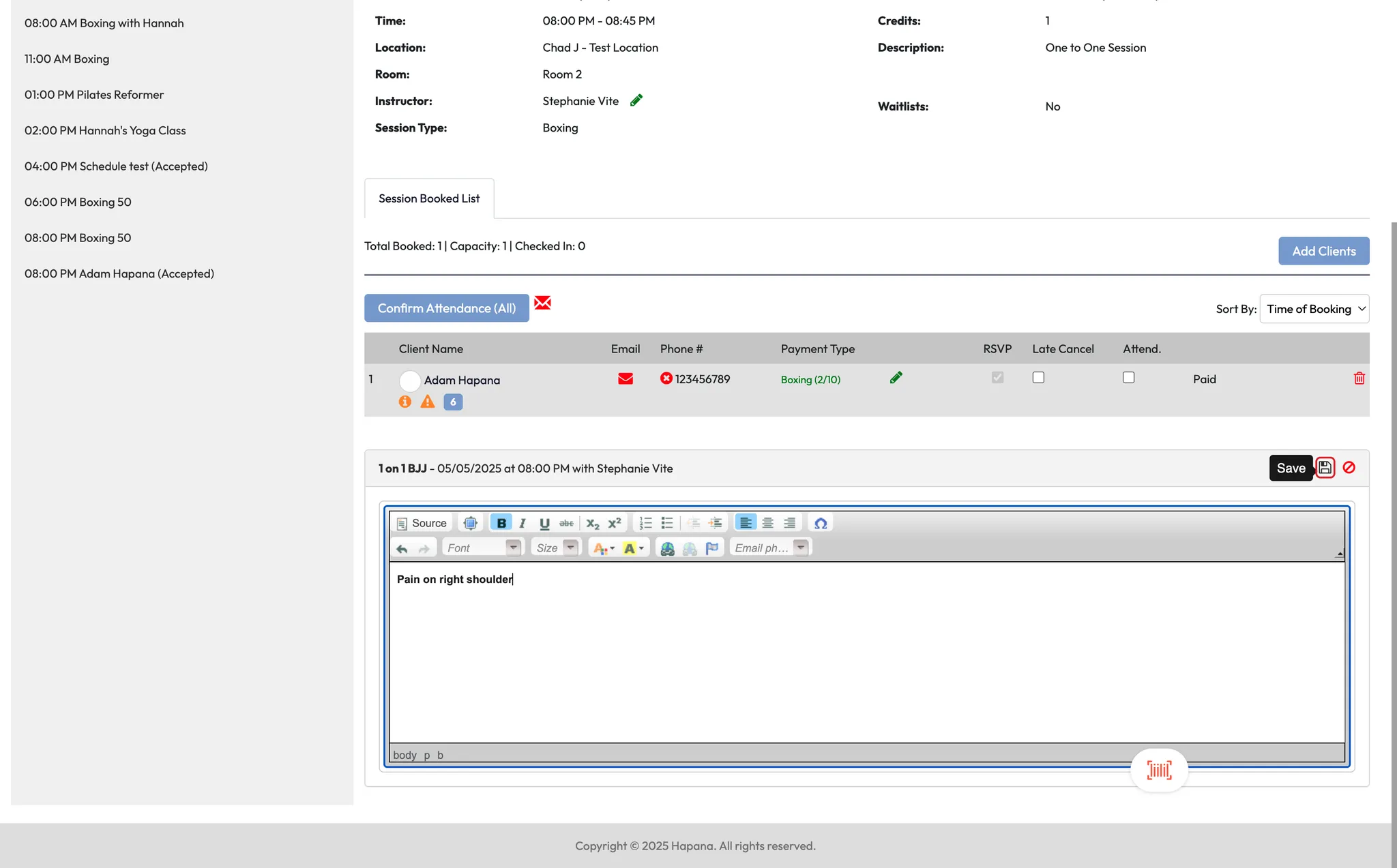Click the red cancel note icon

tap(1349, 468)
